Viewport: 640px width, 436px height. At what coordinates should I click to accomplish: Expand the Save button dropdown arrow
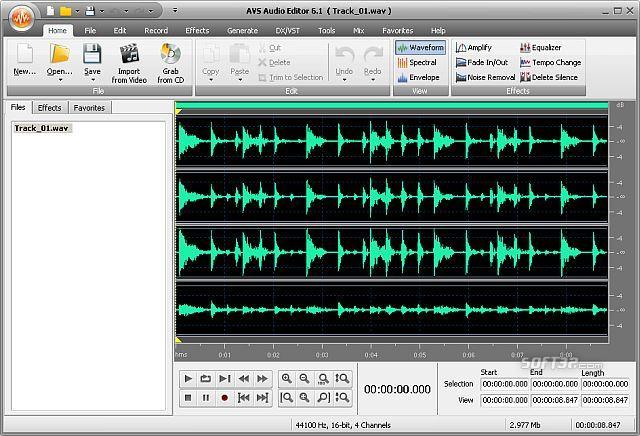coord(92,80)
